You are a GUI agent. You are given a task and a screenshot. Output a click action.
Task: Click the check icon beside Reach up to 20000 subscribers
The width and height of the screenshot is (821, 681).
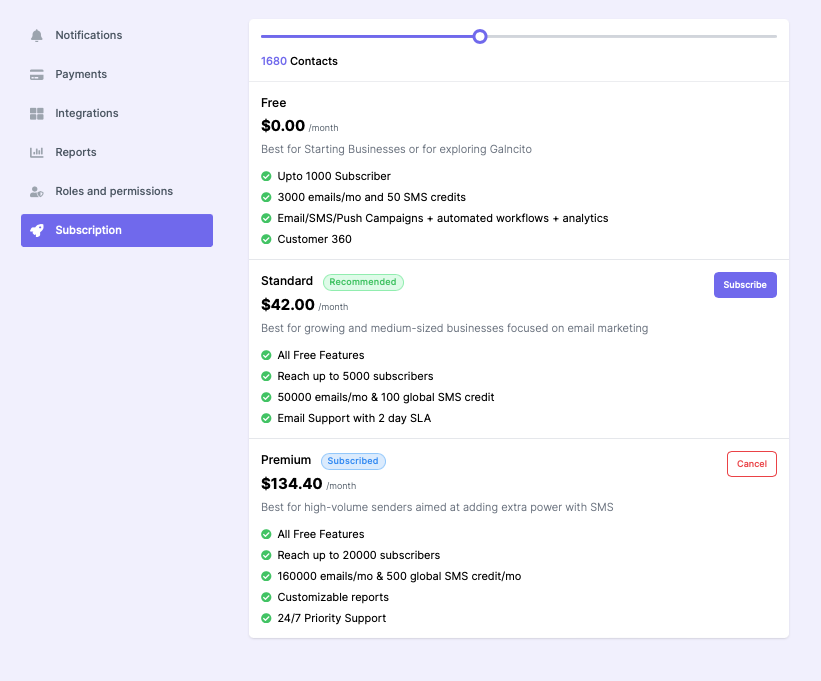[266, 555]
